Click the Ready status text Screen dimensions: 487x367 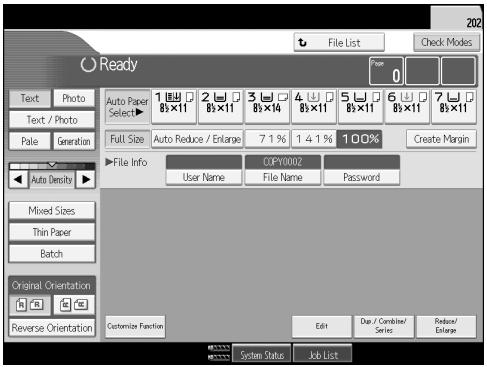tap(118, 64)
